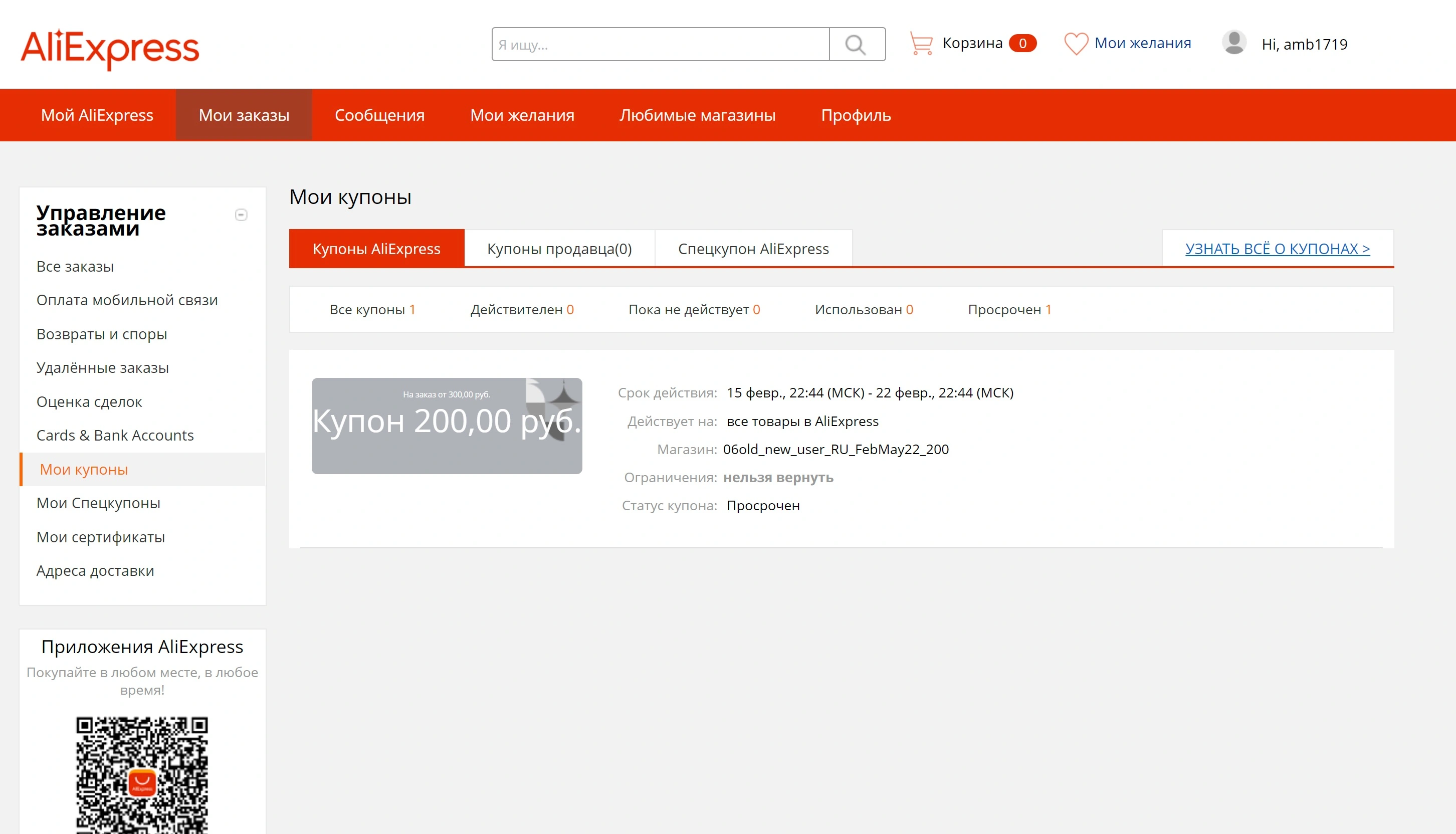Click the Приложения AliExpress heading
The width and height of the screenshot is (1456, 834).
[x=142, y=646]
